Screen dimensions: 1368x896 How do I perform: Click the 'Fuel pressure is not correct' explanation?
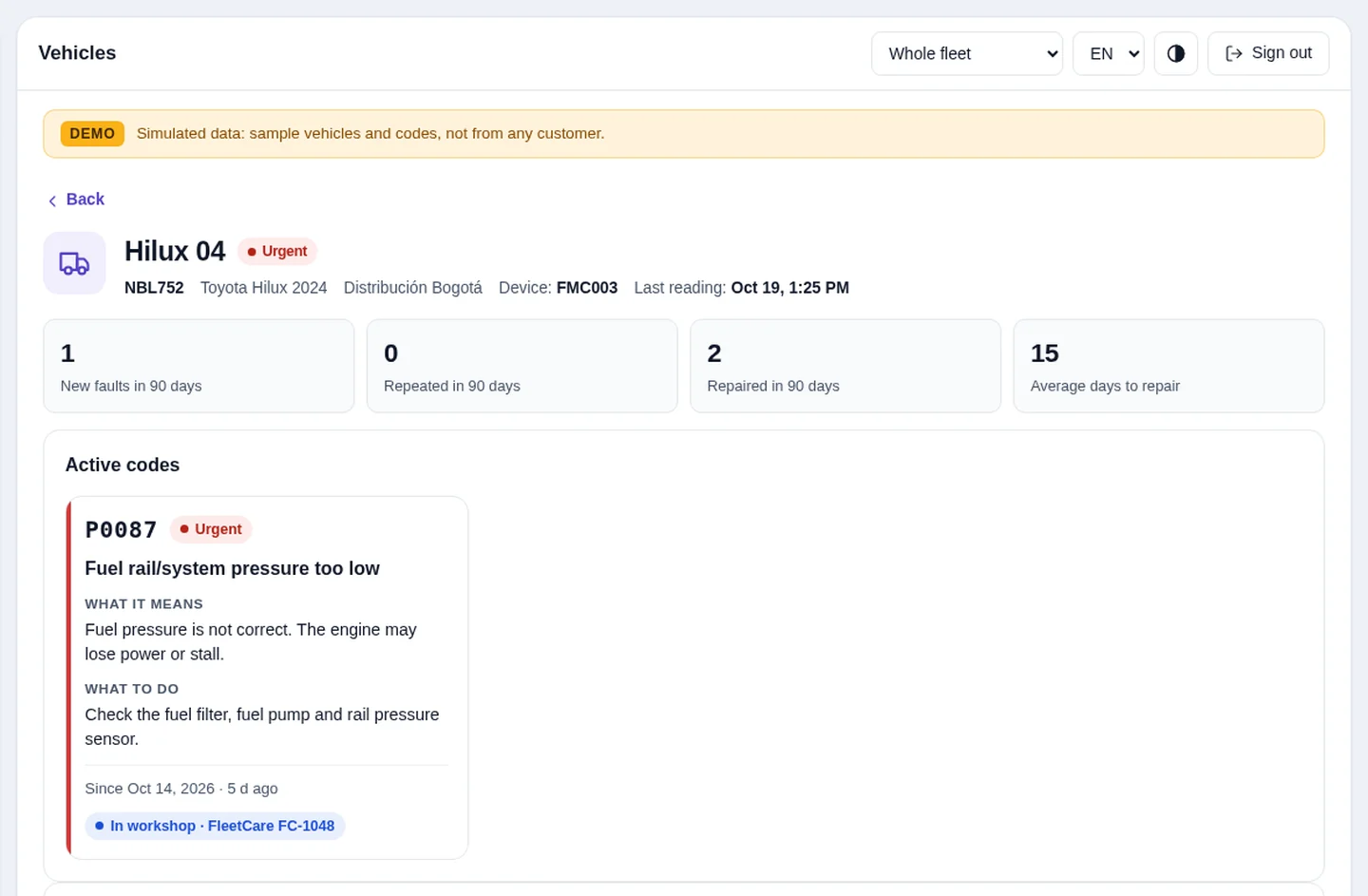click(251, 642)
